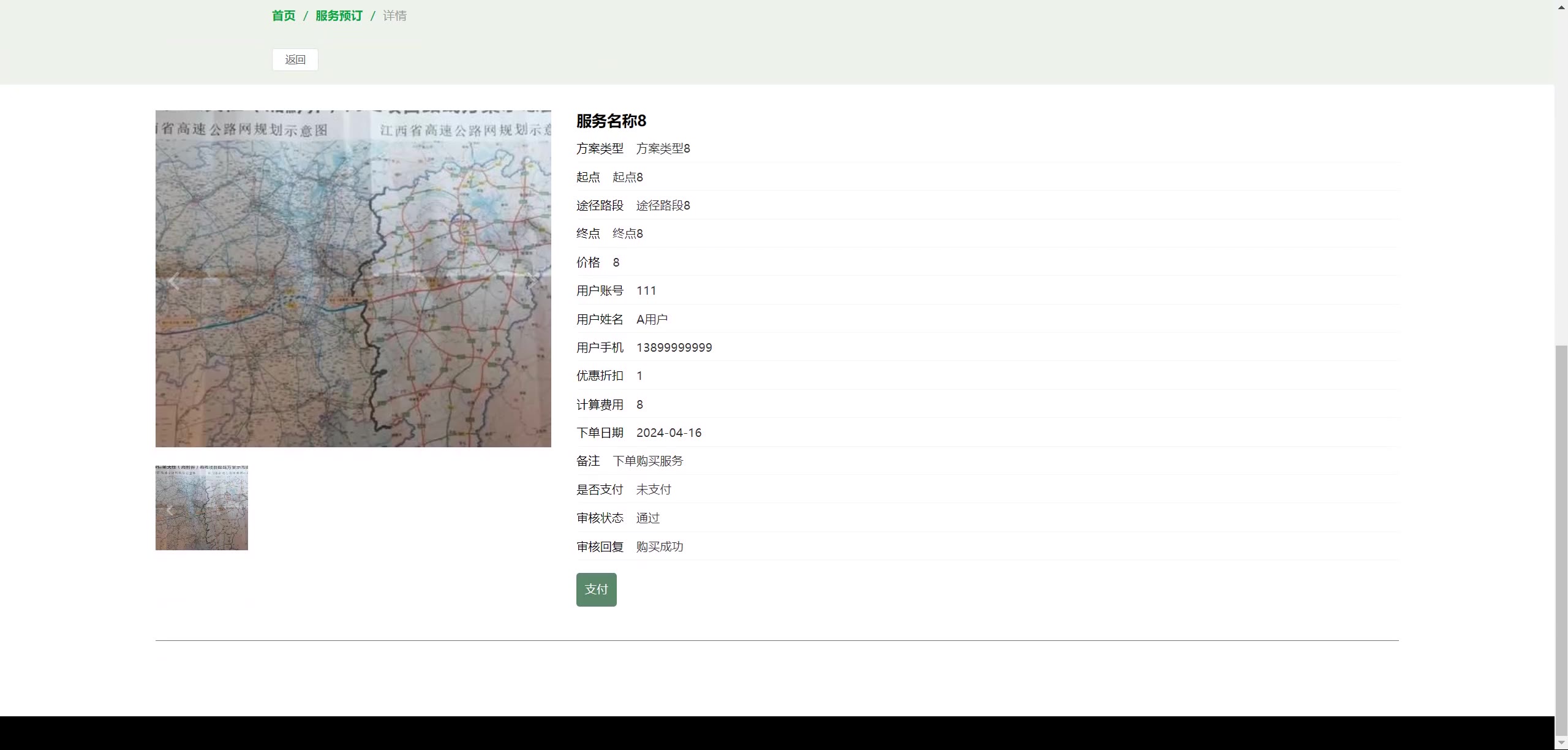The height and width of the screenshot is (750, 1568).
Task: Open 服务预订 breadcrumb link
Action: 339,16
